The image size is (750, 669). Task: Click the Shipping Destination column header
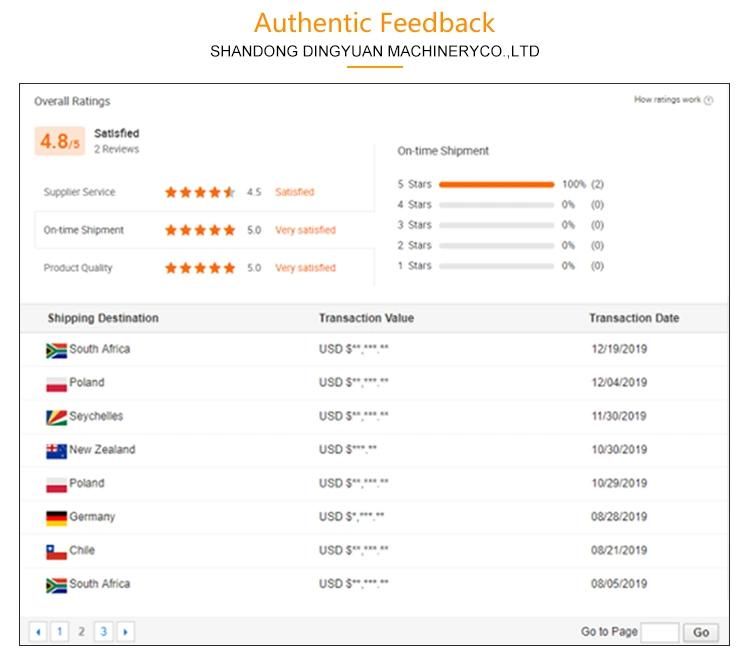[x=103, y=318]
